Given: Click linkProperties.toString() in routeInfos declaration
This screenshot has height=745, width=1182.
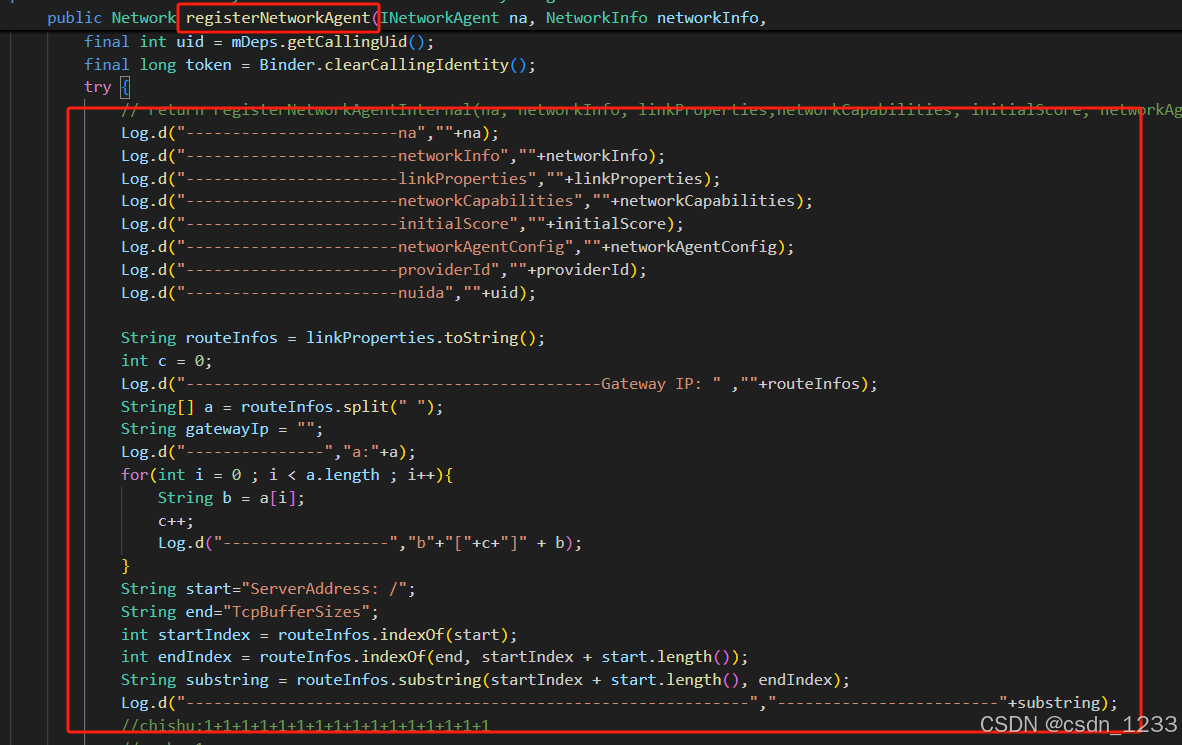Looking at the screenshot, I should point(420,338).
